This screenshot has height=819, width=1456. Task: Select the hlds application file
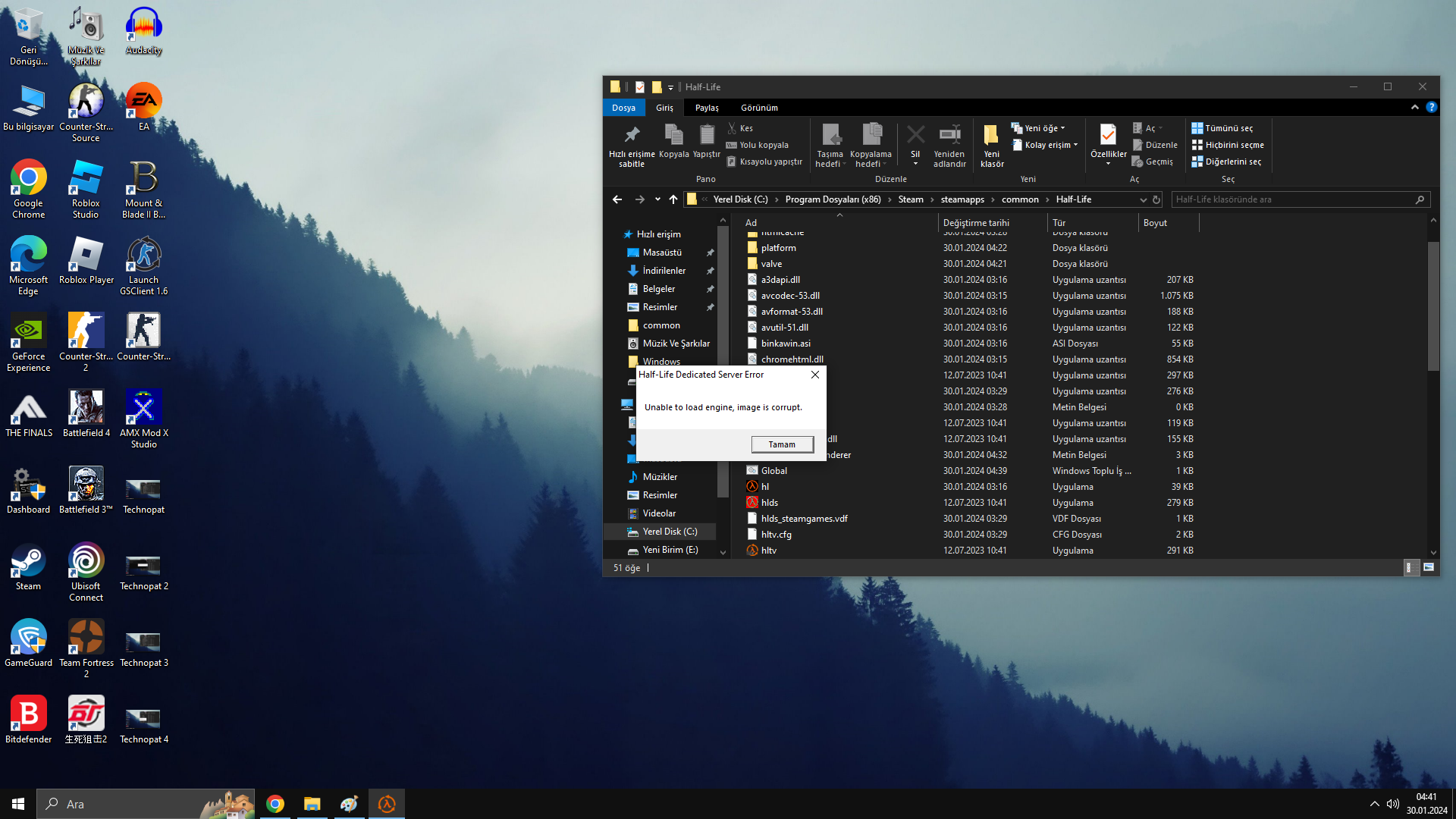tap(769, 503)
